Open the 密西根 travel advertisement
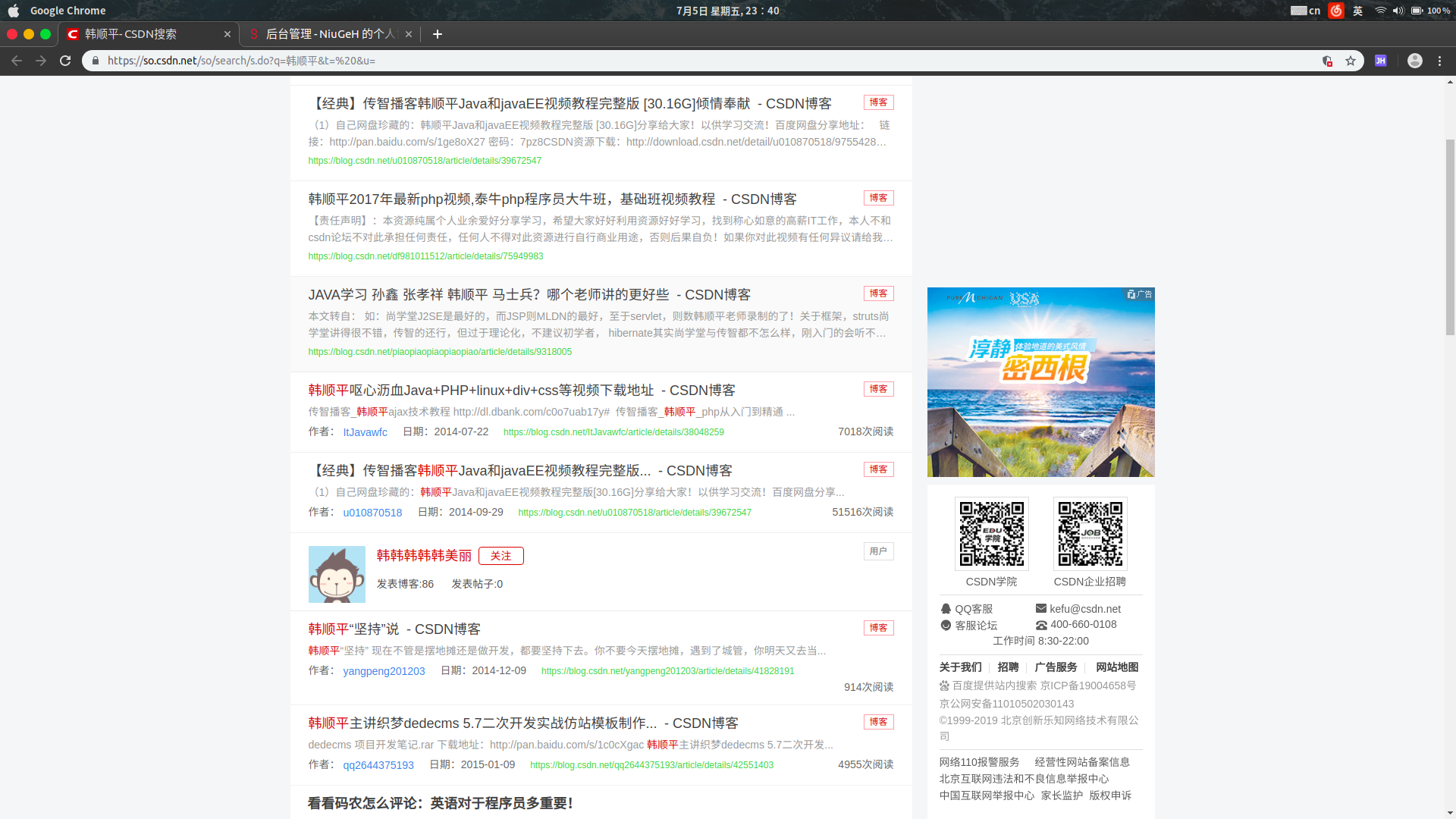The image size is (1456, 819). pyautogui.click(x=1040, y=382)
